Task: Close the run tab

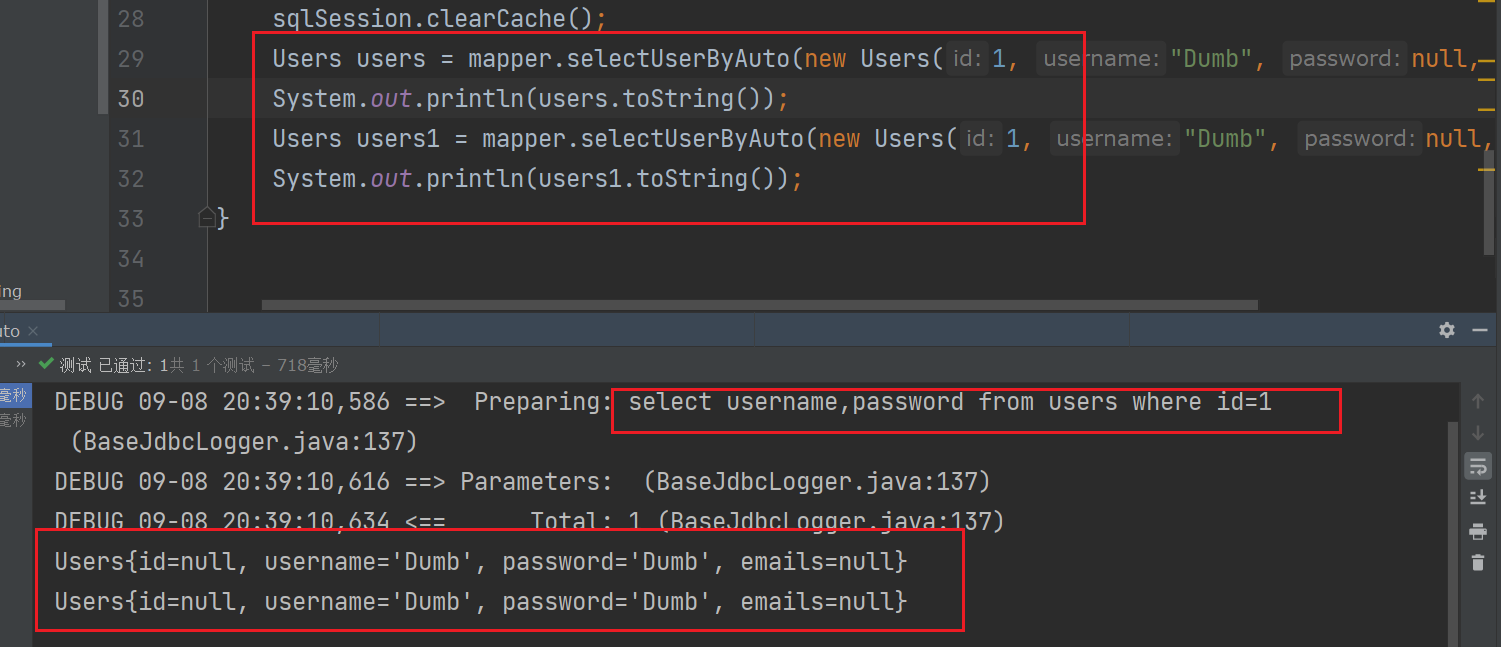Action: (32, 331)
